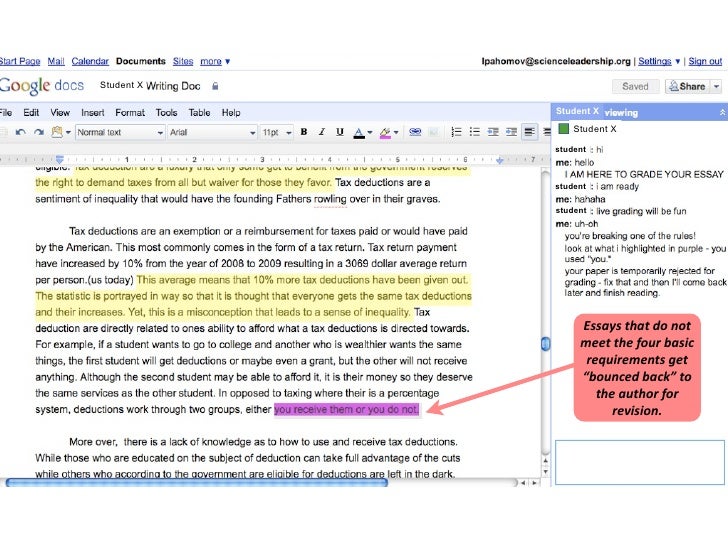Click the horizontal scroll left arrow
Image resolution: width=728 pixels, height=546 pixels.
(523, 483)
